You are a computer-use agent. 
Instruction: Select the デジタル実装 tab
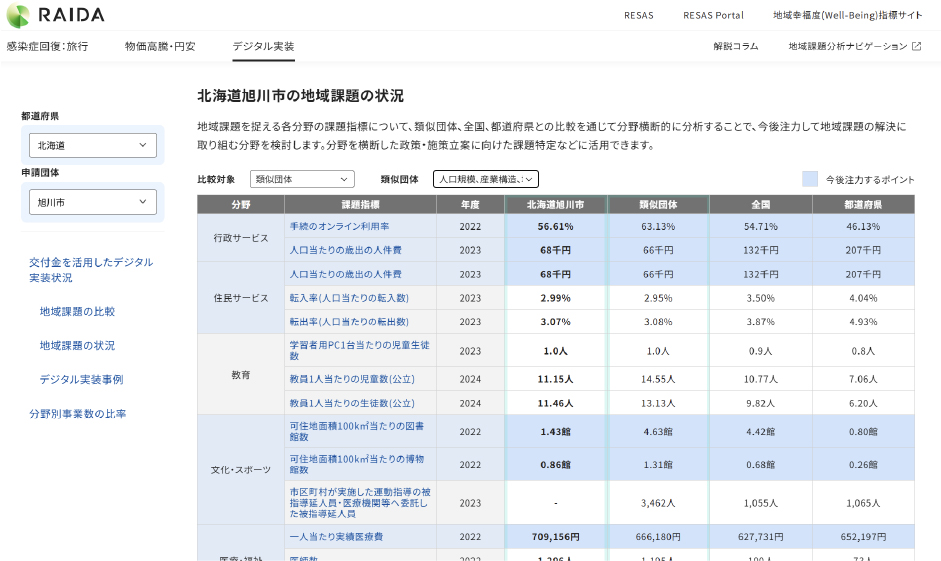(263, 46)
